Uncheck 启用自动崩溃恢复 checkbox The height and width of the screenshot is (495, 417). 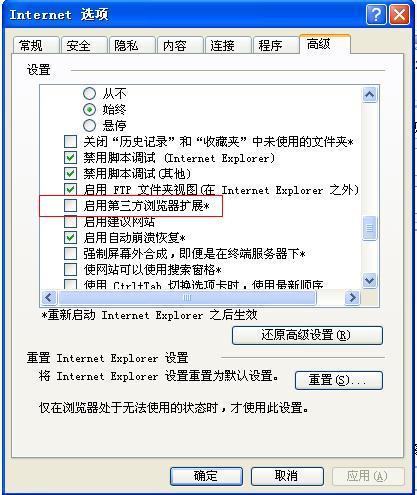70,238
